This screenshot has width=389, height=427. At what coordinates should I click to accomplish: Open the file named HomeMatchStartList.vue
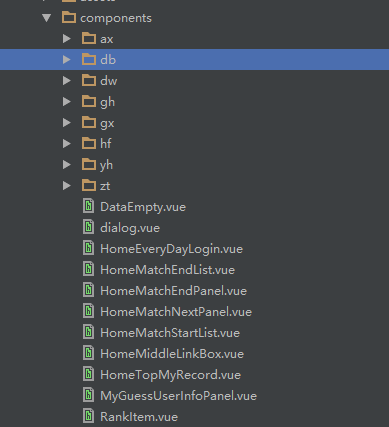tap(170, 333)
